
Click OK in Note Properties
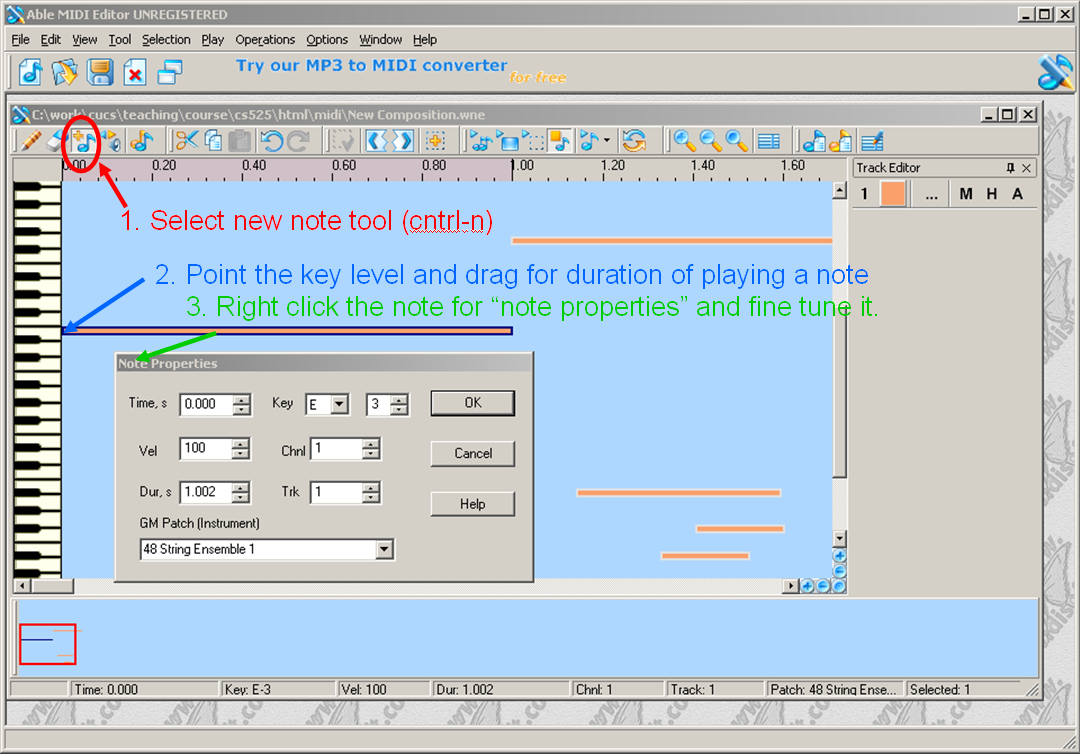tap(471, 403)
